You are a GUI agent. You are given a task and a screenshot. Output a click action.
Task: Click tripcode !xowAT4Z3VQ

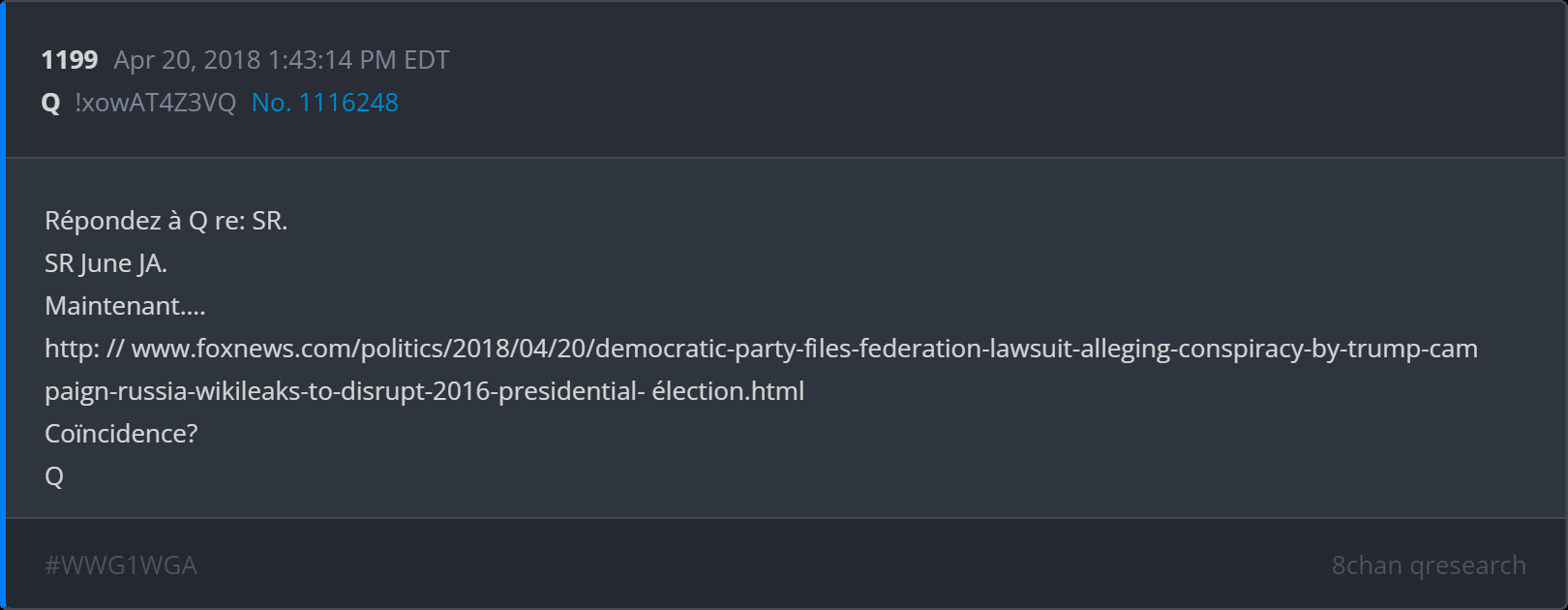(155, 103)
